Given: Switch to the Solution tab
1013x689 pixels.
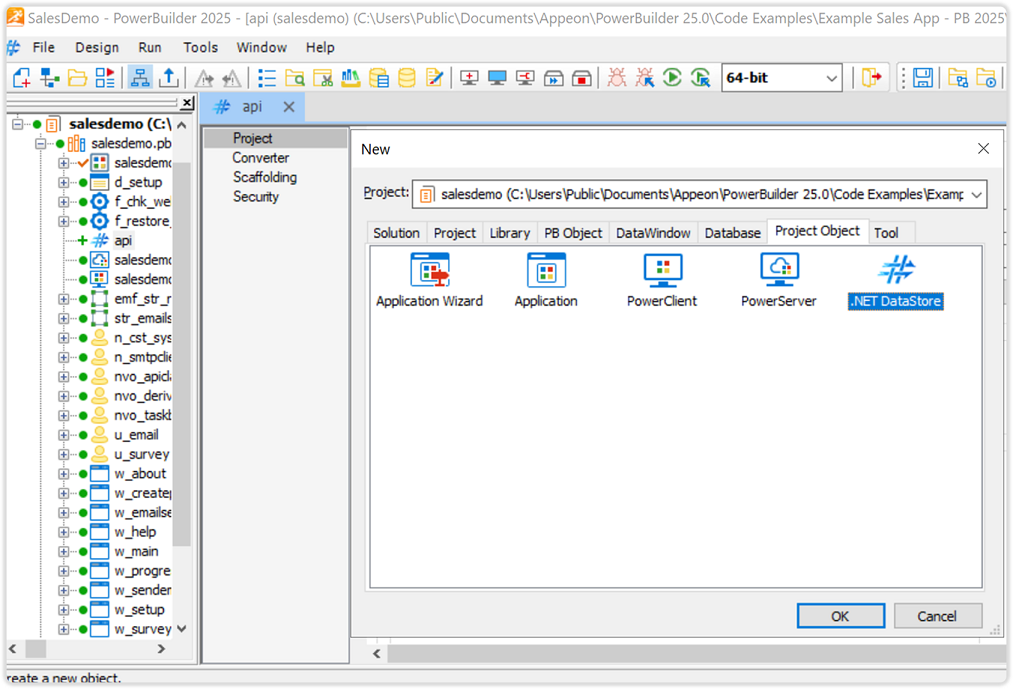Looking at the screenshot, I should tap(396, 233).
